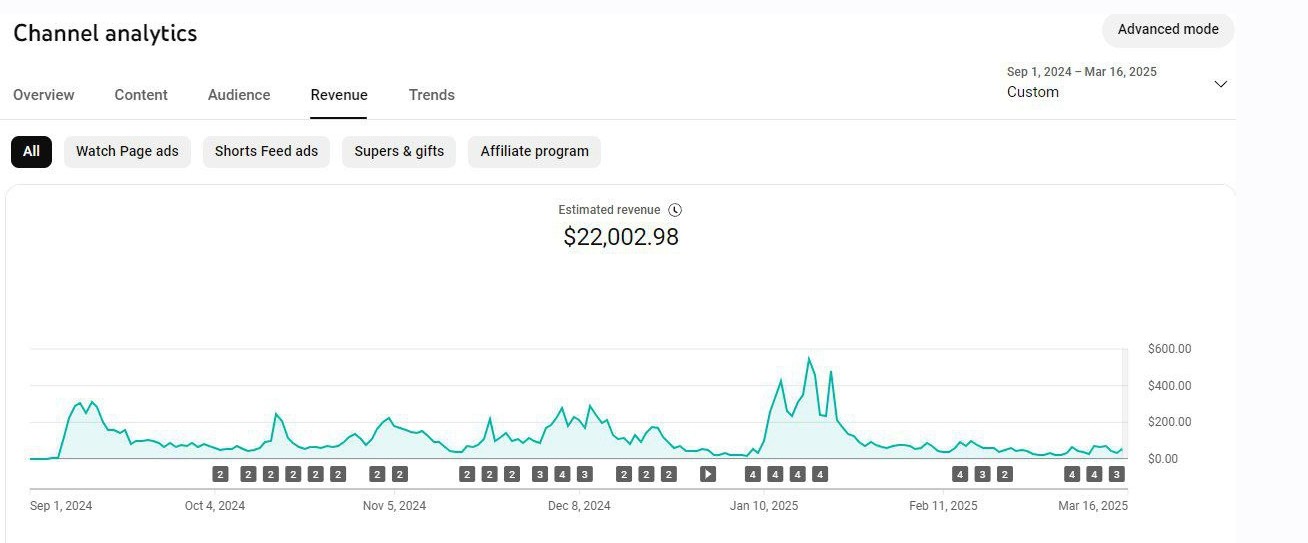This screenshot has width=1308, height=543.
Task: Click the 4 marker between two 3 markers
Action: coord(562,474)
